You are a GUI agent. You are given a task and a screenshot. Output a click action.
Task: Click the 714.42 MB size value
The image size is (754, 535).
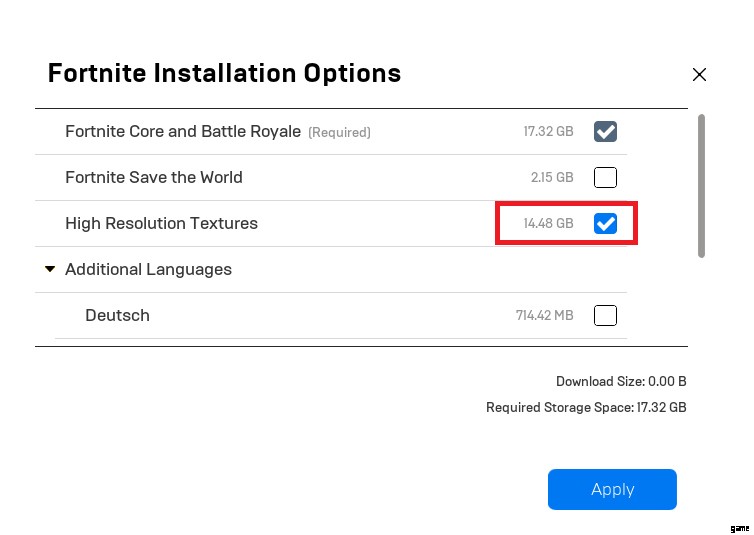coord(544,316)
